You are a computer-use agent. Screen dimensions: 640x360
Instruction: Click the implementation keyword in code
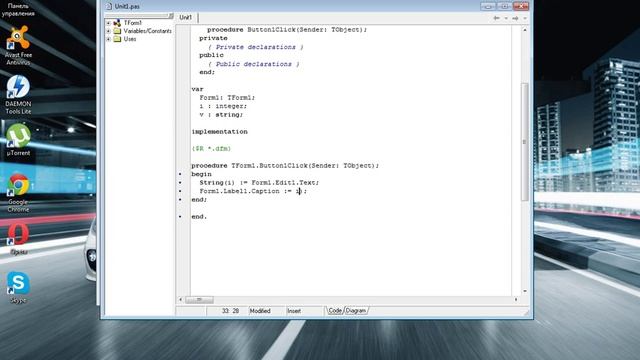(x=220, y=132)
